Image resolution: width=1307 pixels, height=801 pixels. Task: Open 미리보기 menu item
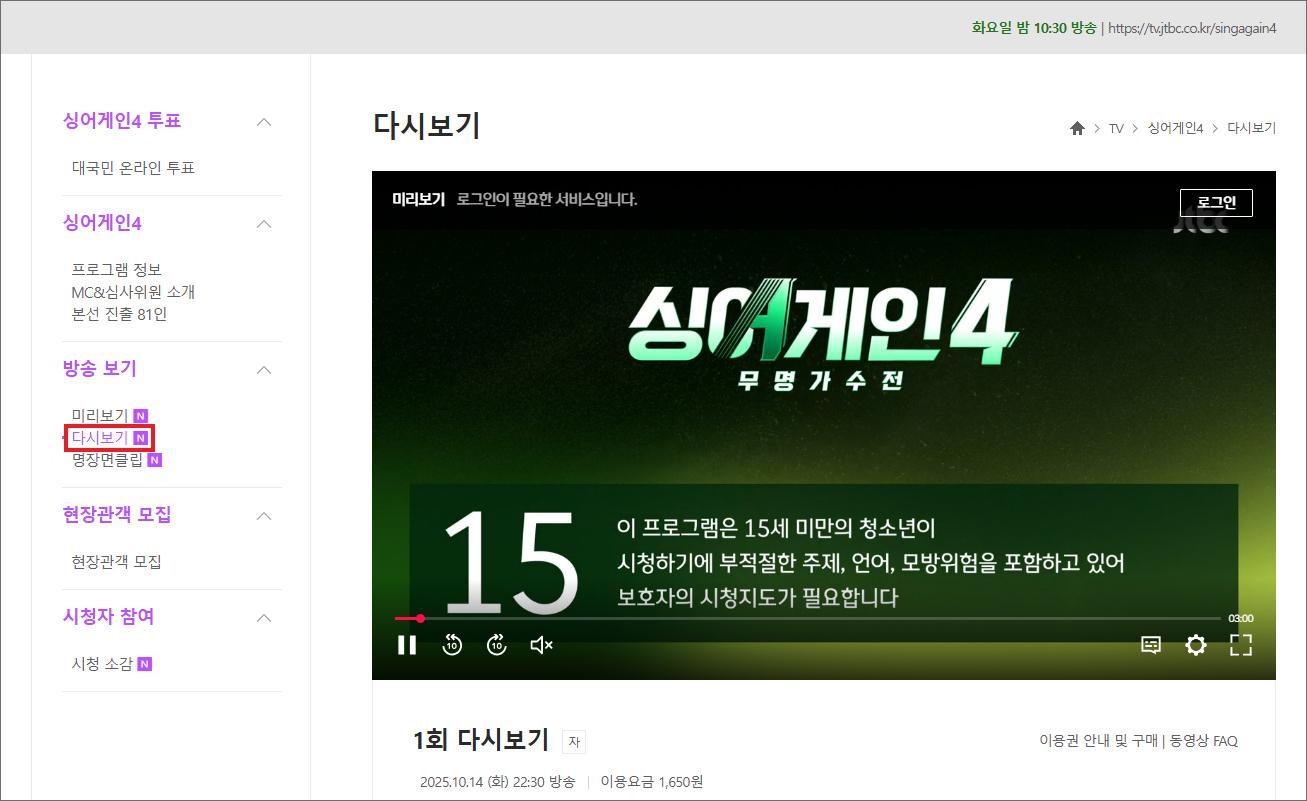click(100, 416)
